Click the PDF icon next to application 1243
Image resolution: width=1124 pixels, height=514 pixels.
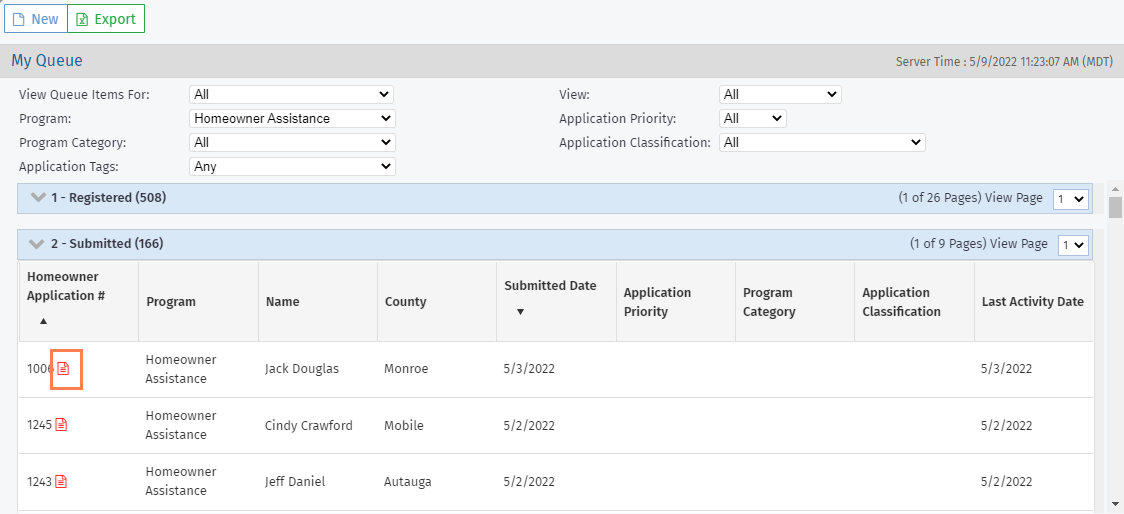point(61,481)
